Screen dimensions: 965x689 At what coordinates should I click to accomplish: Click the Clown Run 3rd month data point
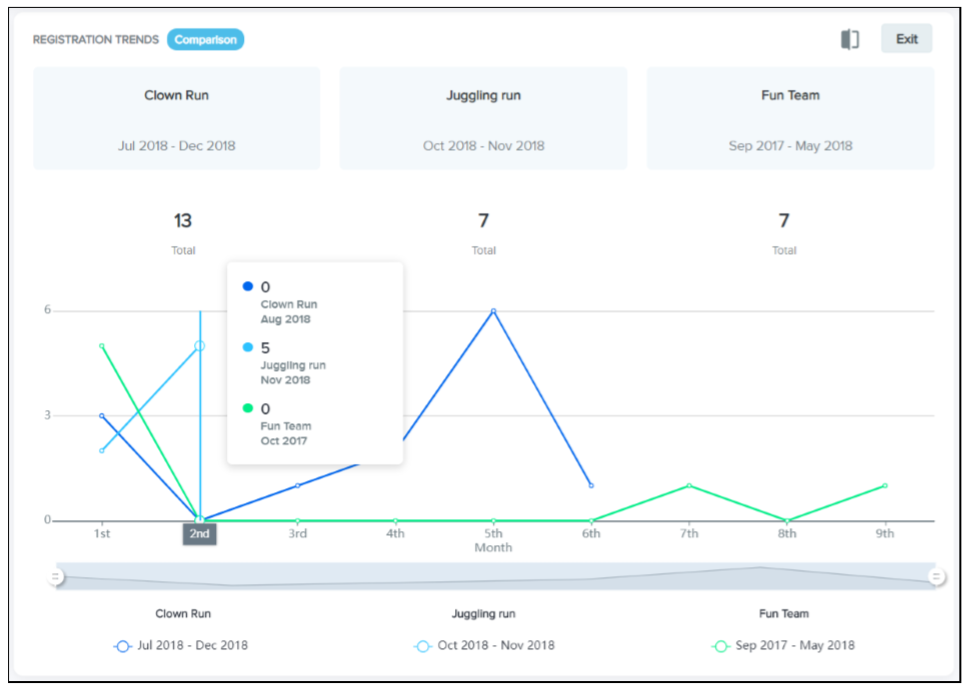(297, 486)
